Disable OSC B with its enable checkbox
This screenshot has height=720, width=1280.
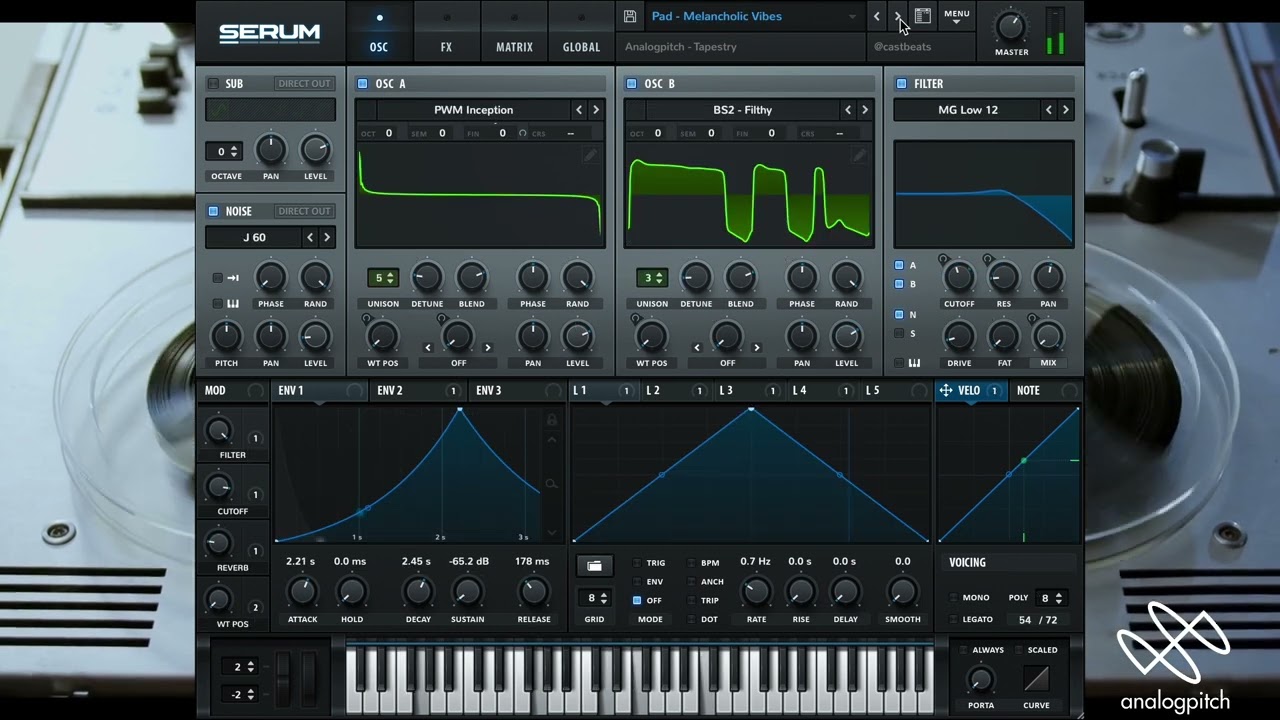[x=631, y=84]
